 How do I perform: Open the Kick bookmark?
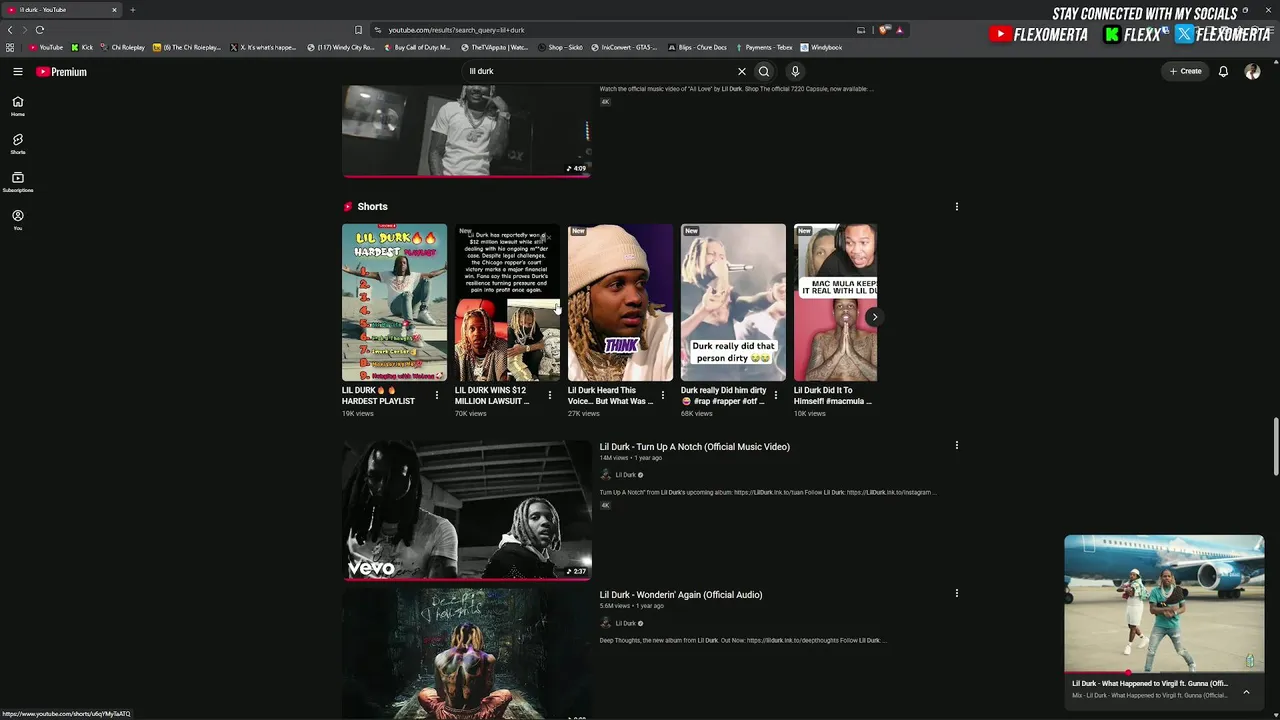click(82, 47)
